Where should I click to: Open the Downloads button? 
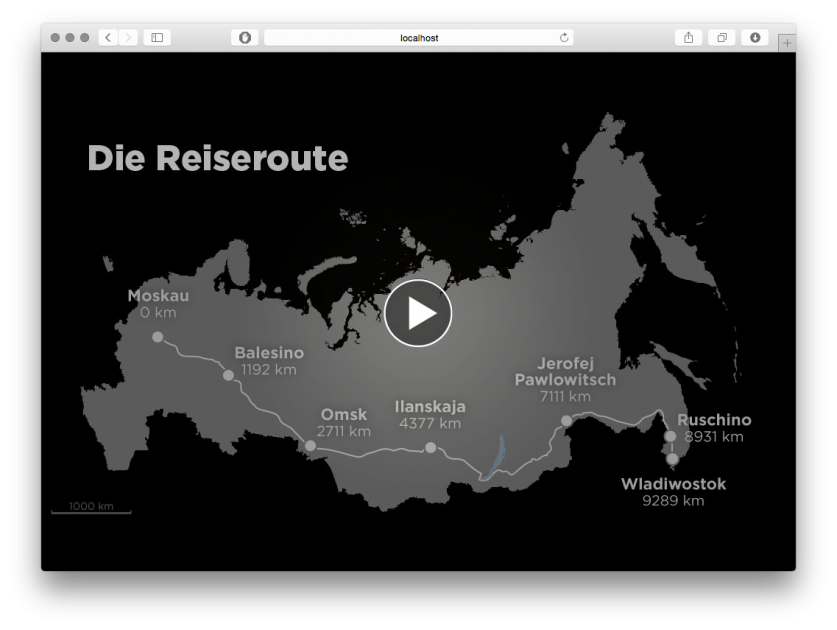[x=755, y=37]
